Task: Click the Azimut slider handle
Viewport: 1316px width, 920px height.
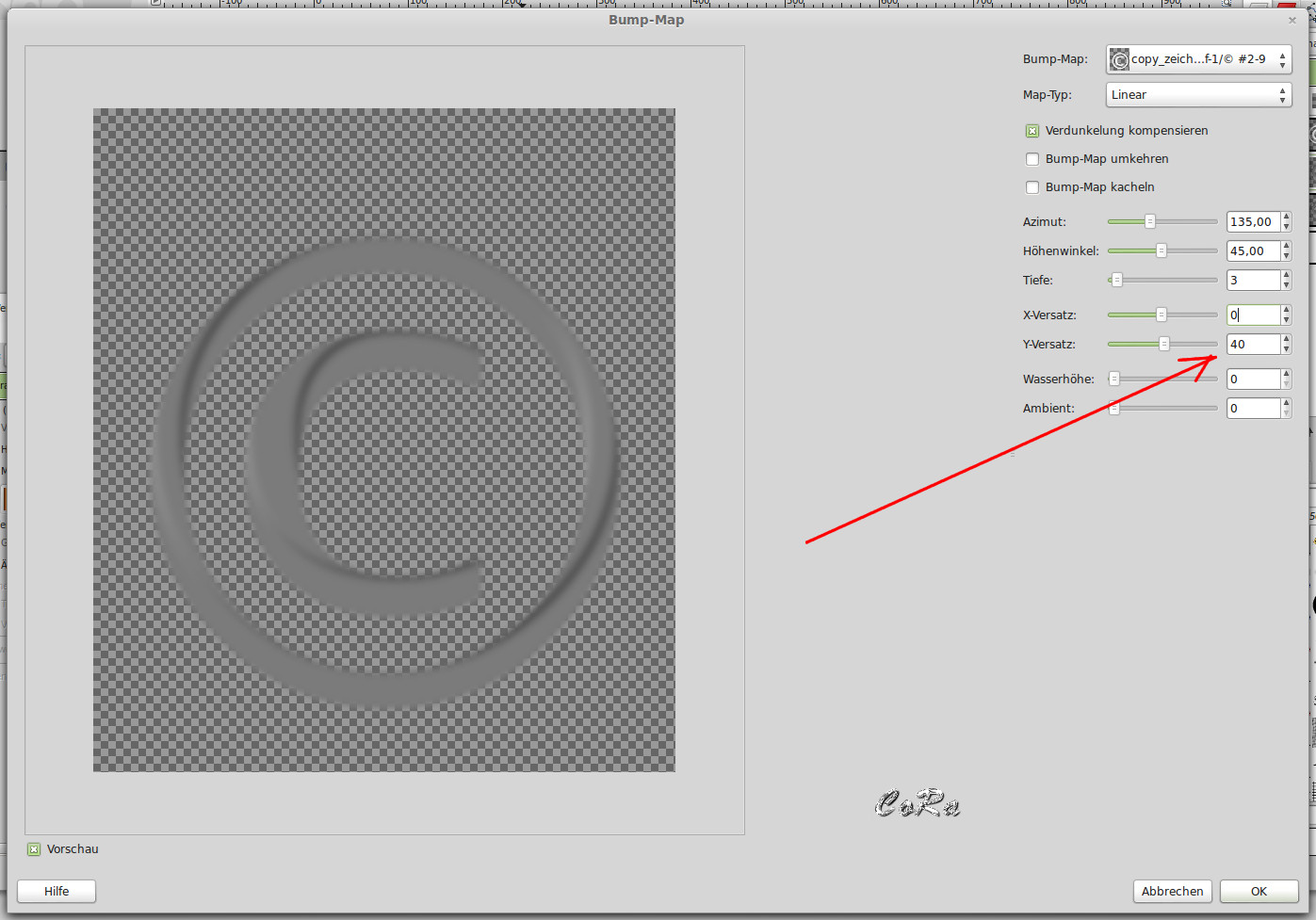Action: coord(1150,222)
